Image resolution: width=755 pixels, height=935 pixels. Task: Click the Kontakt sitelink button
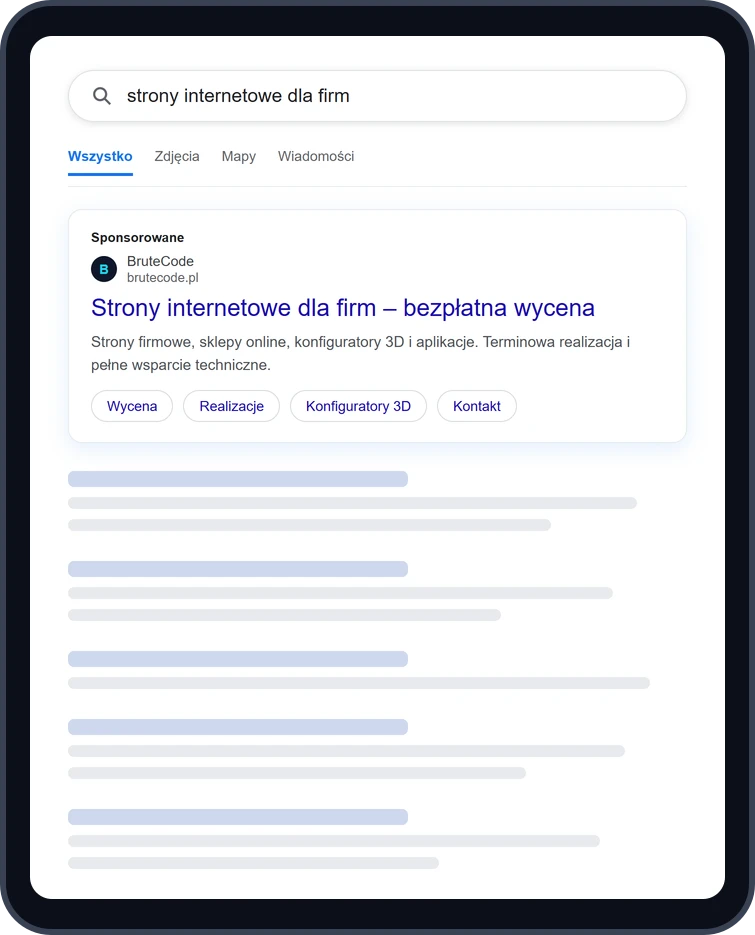click(476, 406)
